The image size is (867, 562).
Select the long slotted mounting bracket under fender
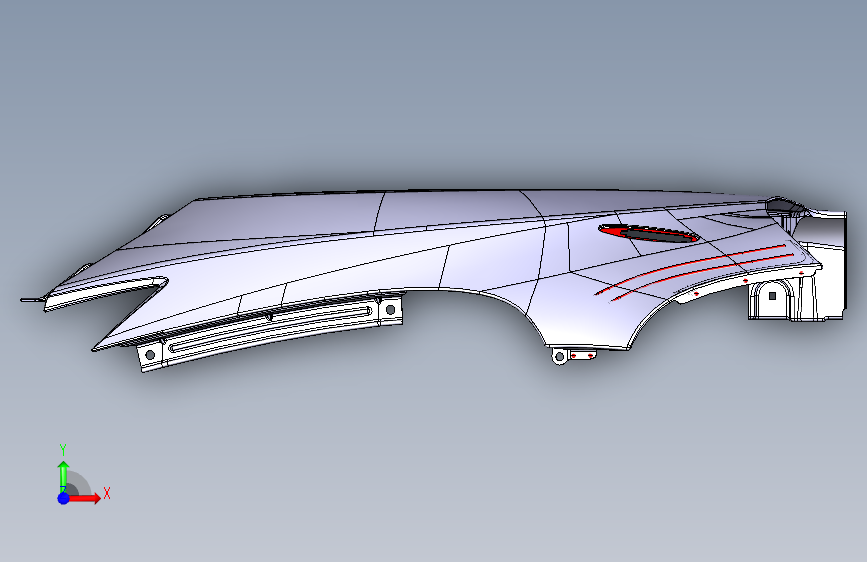(x=270, y=332)
